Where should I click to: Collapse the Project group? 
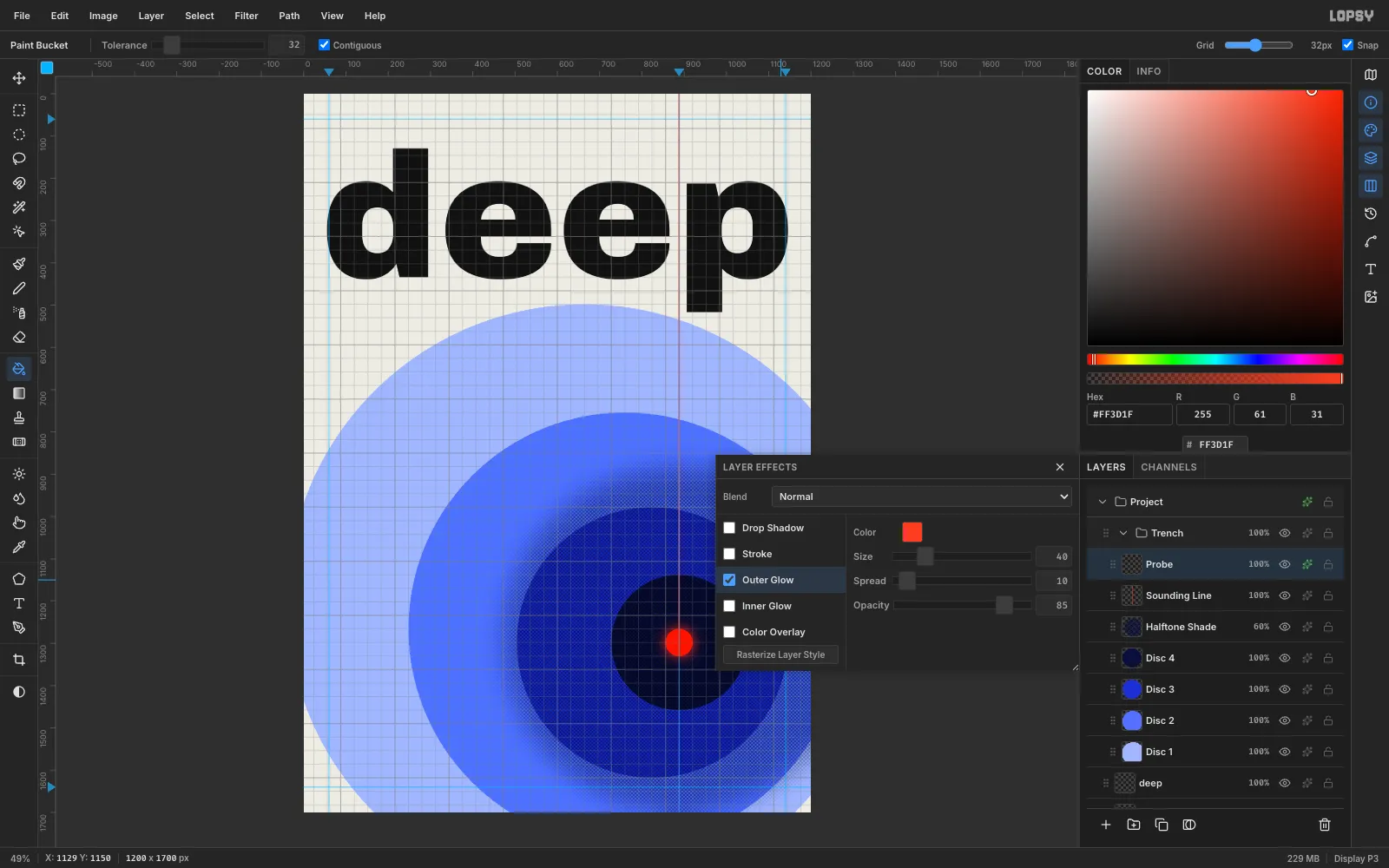pyautogui.click(x=1103, y=502)
